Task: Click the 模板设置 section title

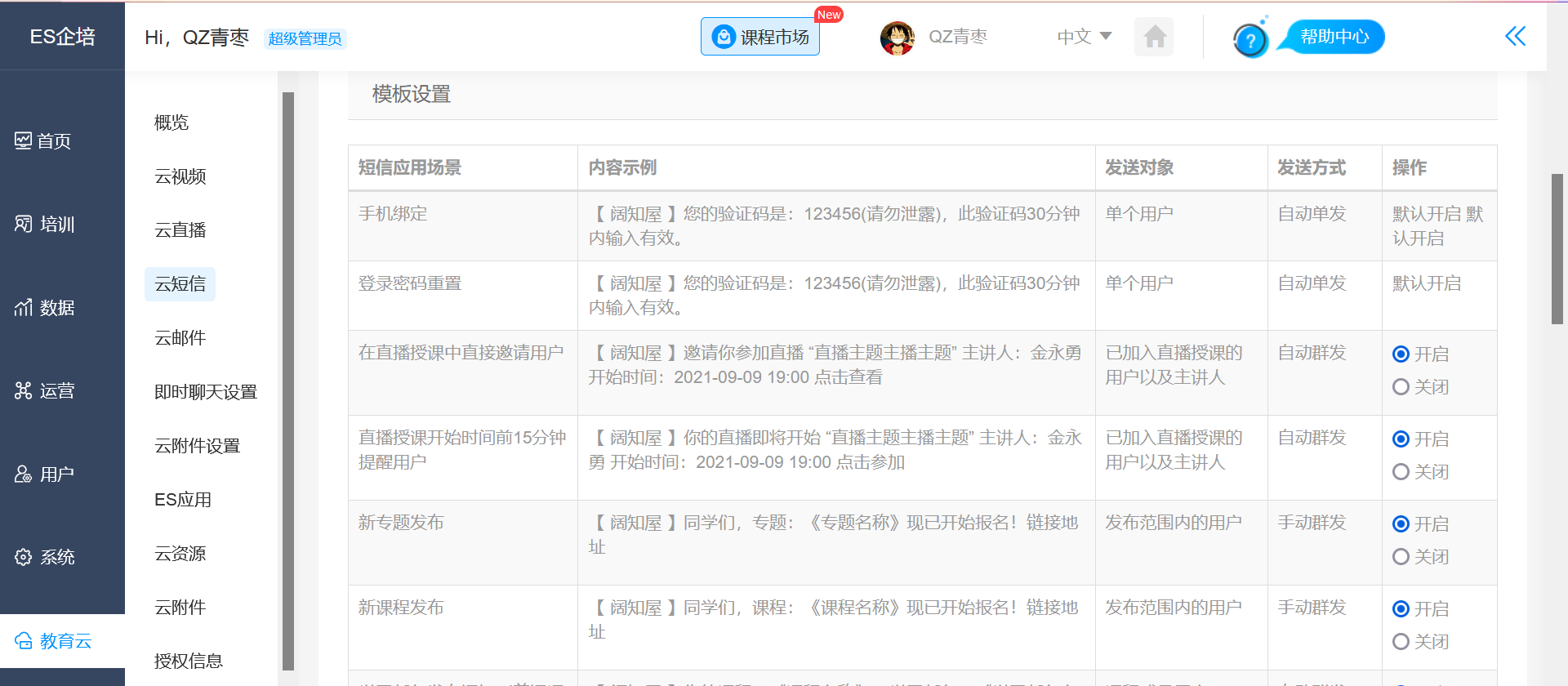Action: coord(412,94)
